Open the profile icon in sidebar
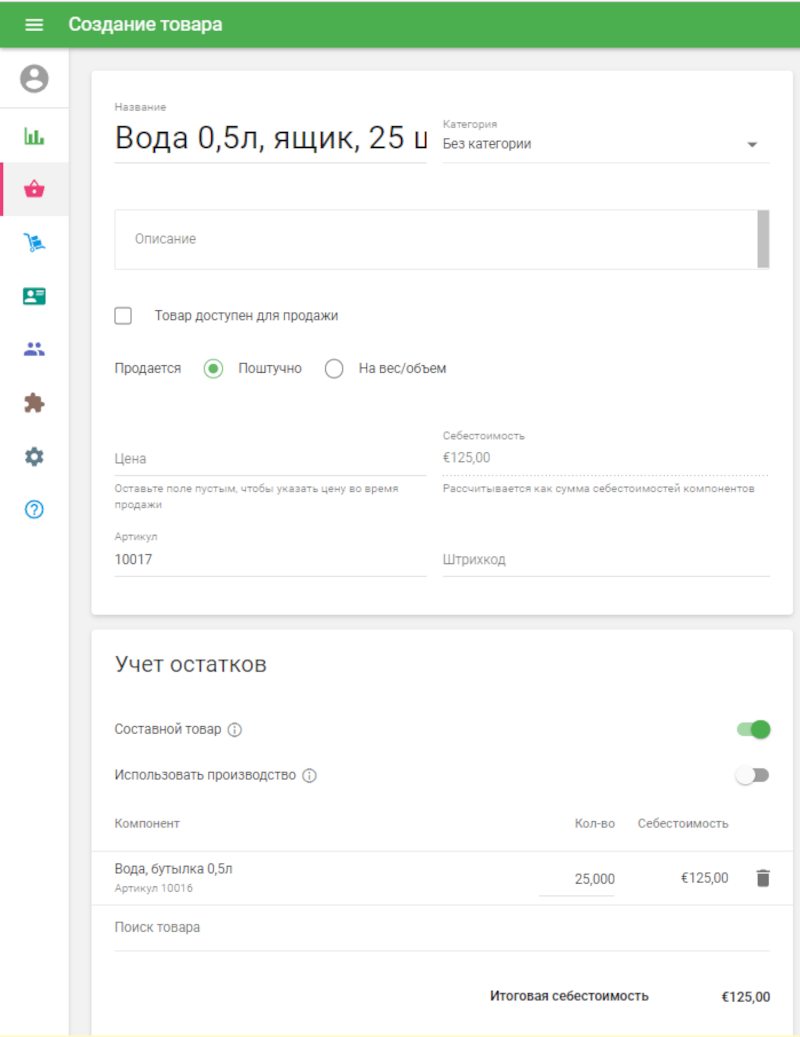The height and width of the screenshot is (1037, 800). coord(33,79)
